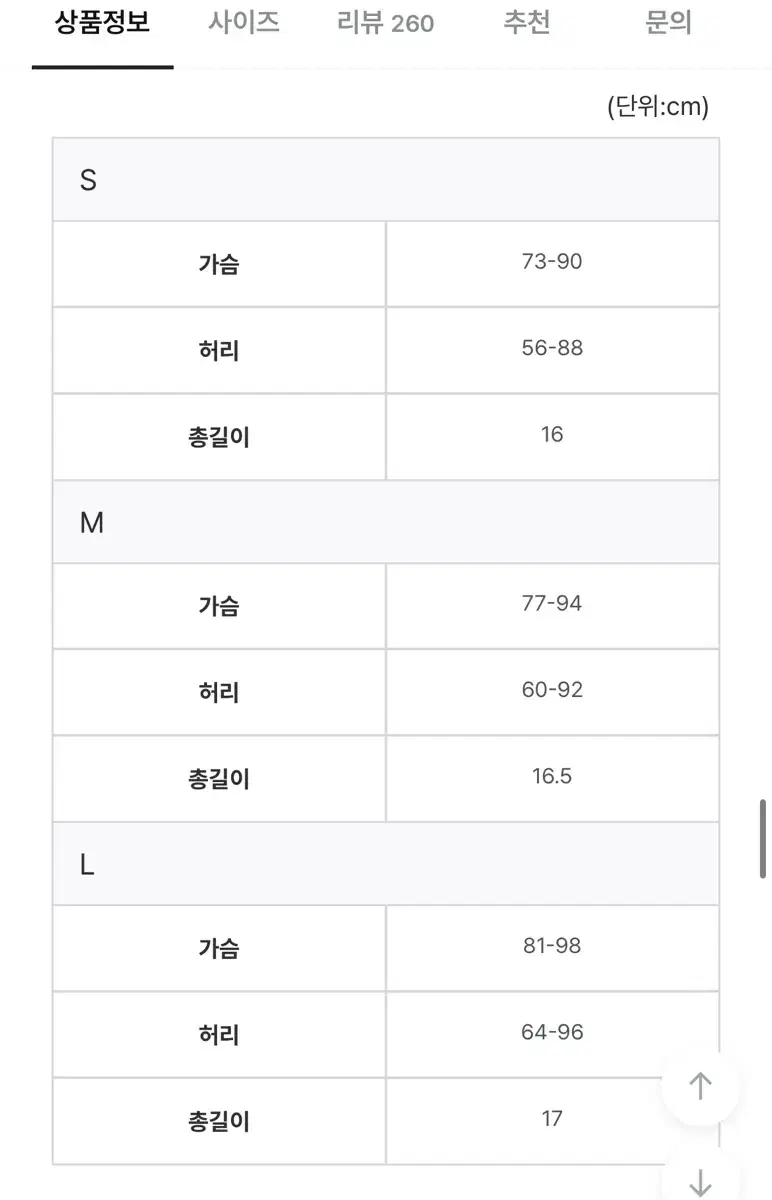772x1200 pixels.
Task: Select the S size header row
Action: coord(386,180)
